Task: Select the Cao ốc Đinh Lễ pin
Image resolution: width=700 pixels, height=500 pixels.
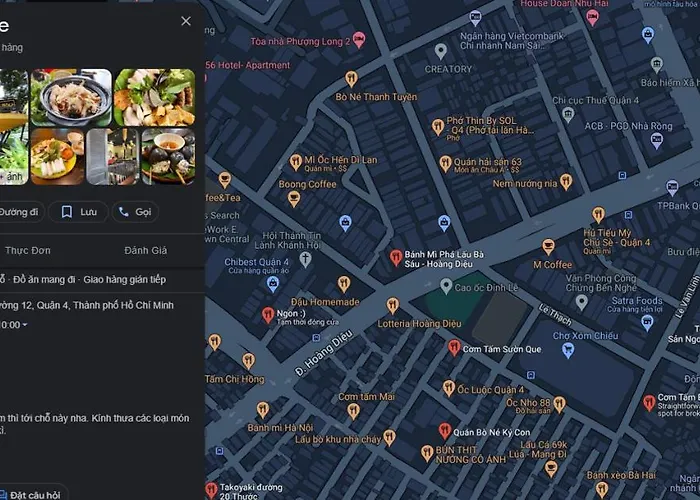Action: [x=446, y=286]
